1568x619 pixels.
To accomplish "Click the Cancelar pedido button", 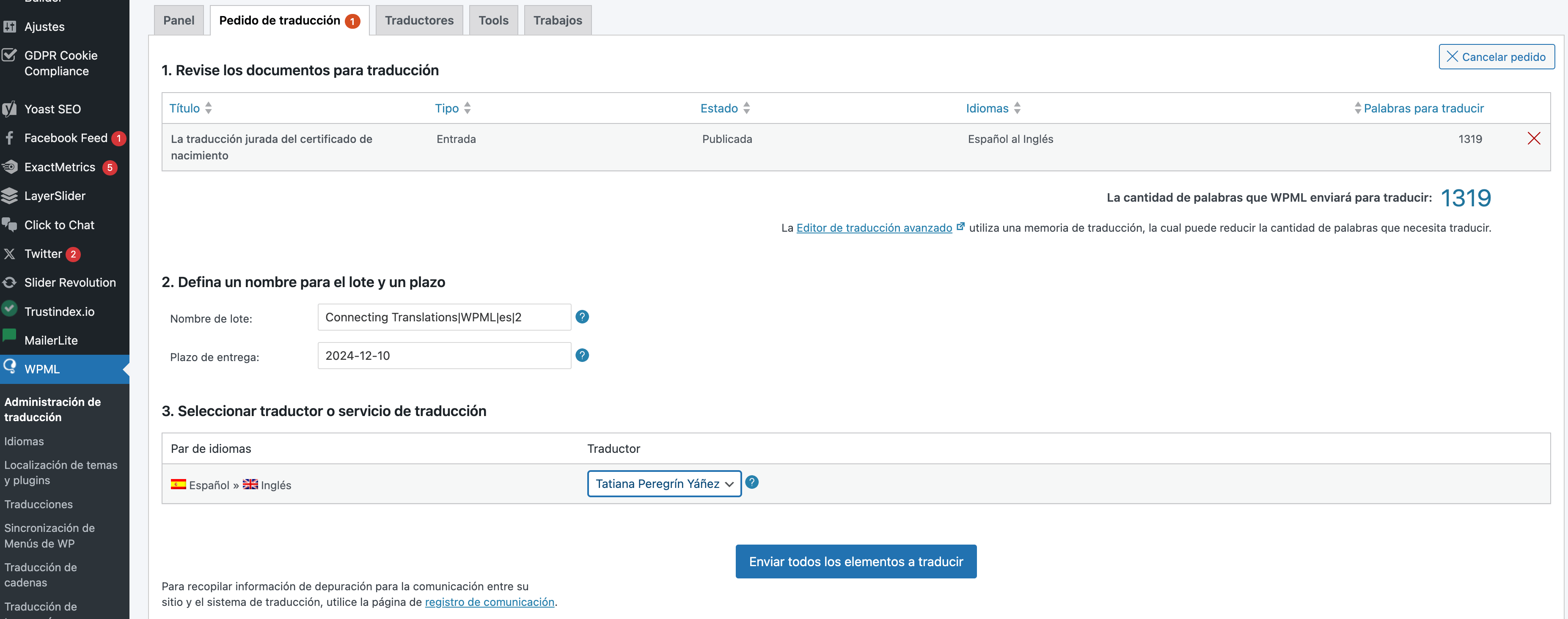I will [x=1496, y=57].
